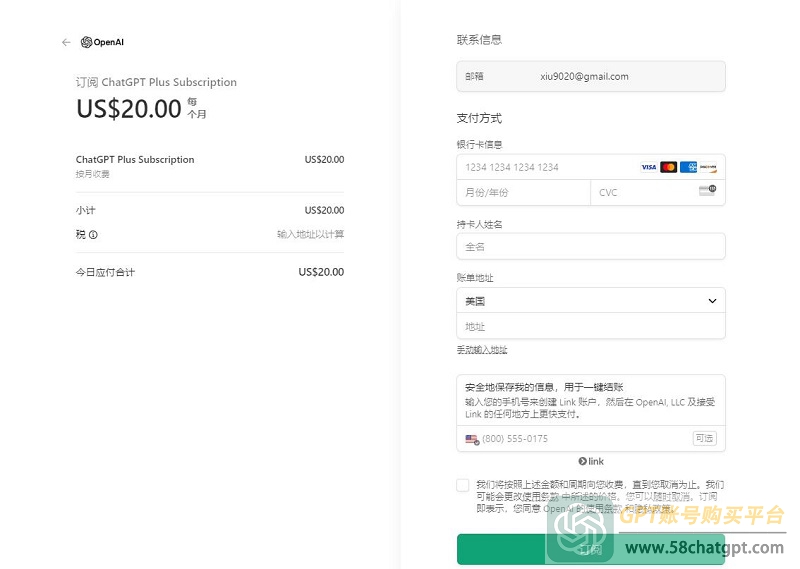800x569 pixels.
Task: Click the 今日应付合计 label
Action: (105, 272)
